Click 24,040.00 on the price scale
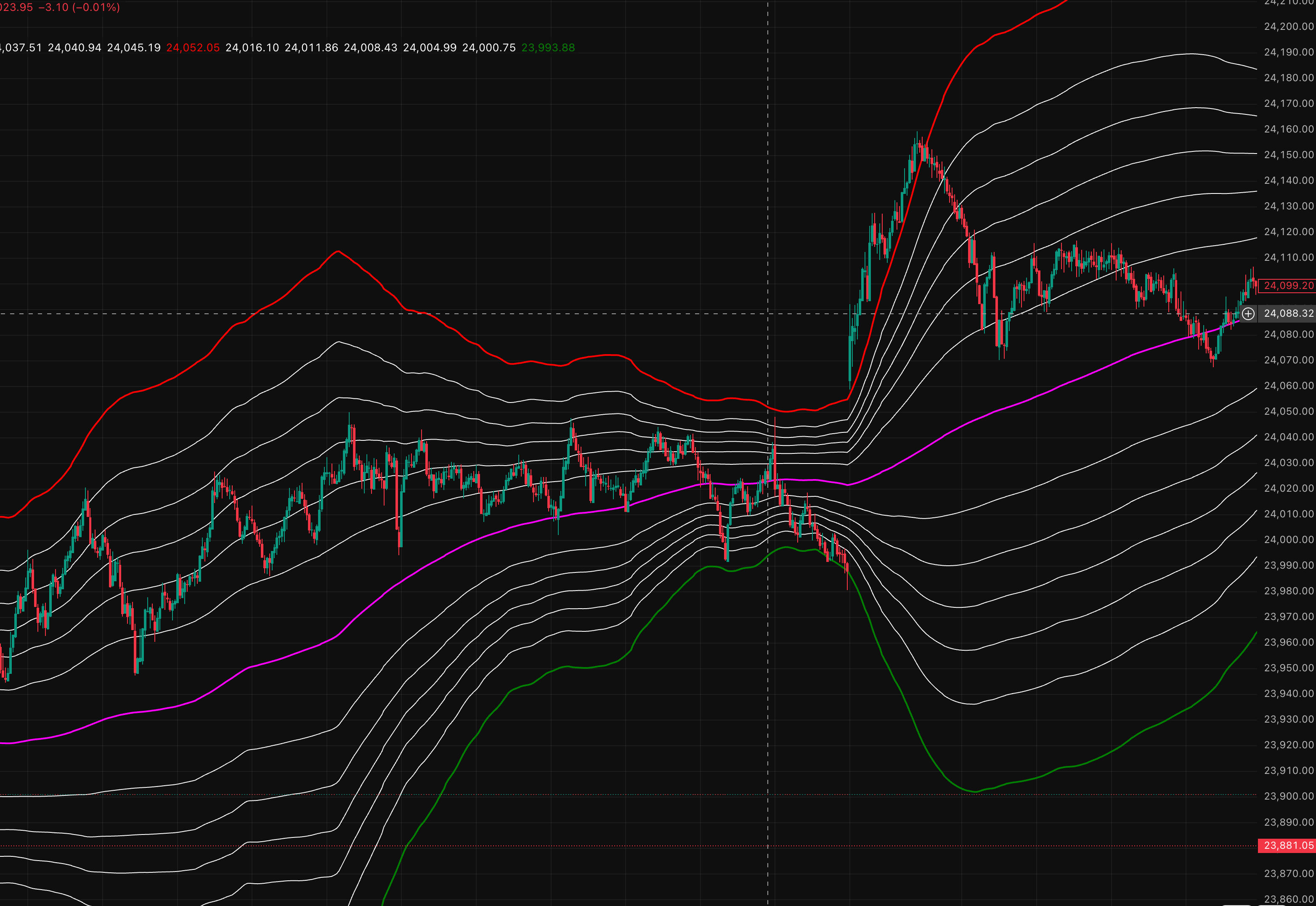 [1289, 437]
